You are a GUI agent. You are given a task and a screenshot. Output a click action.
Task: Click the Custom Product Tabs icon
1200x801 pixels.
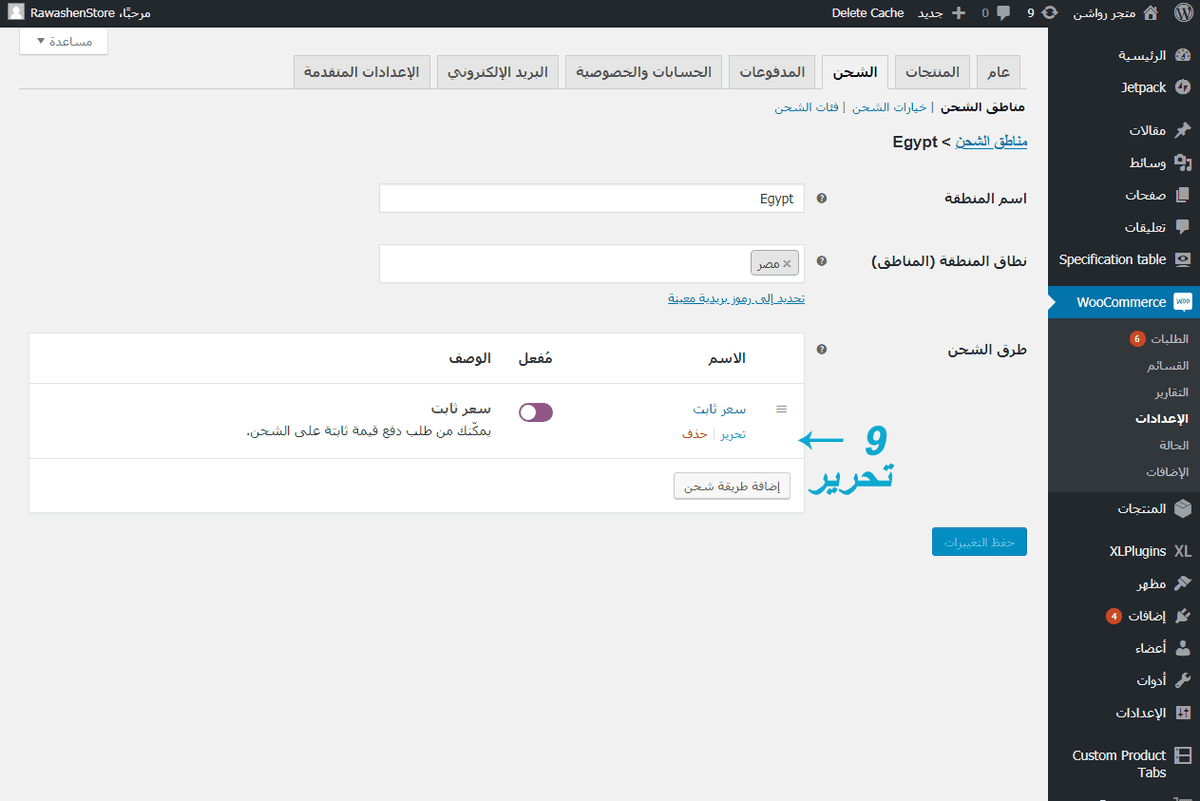1183,756
